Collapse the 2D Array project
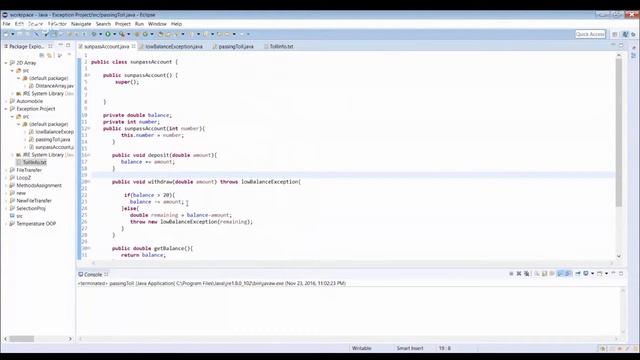640x360 pixels. click(6, 63)
